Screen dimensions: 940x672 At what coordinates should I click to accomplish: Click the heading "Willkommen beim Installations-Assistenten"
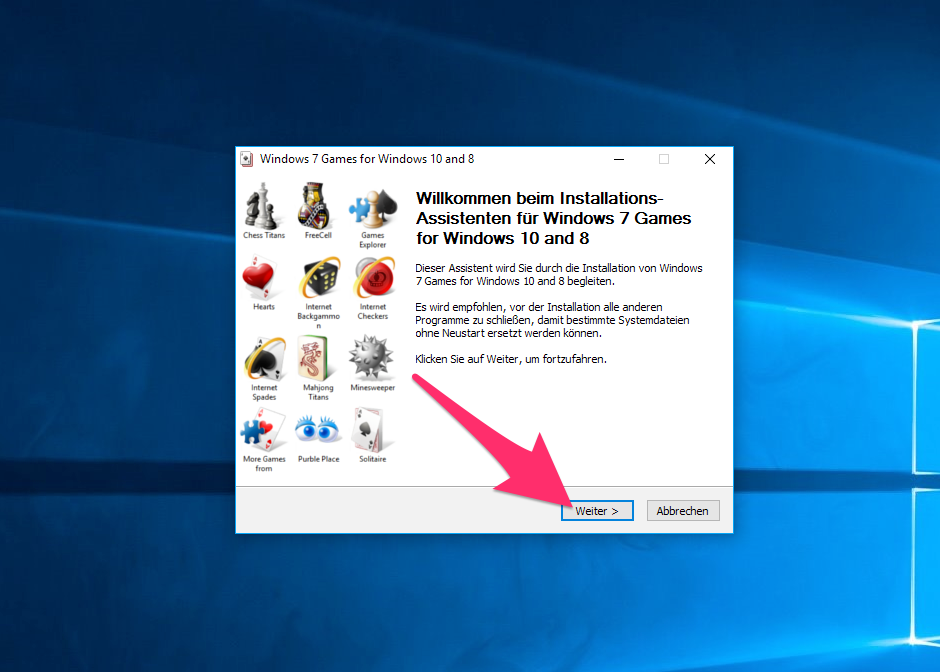553,218
